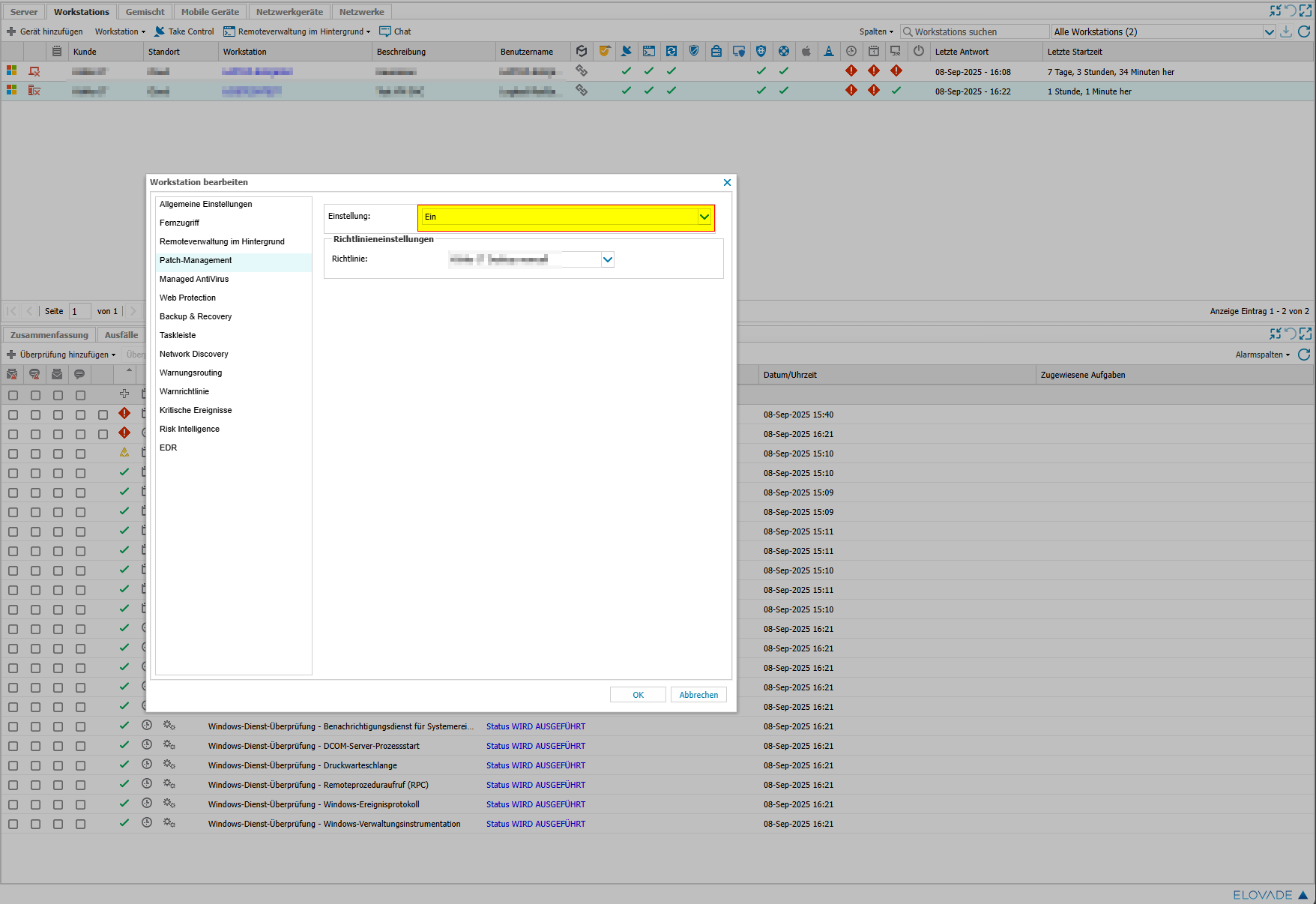This screenshot has height=904, width=1316.
Task: Click the Apple column header icon
Action: [x=806, y=52]
